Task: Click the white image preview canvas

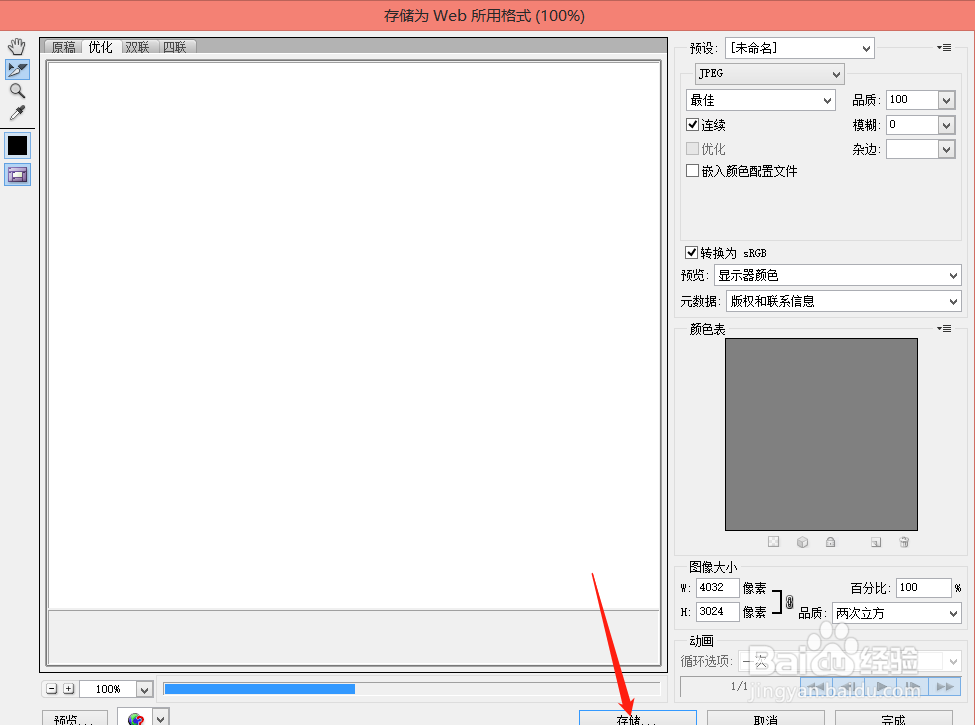Action: coord(353,335)
